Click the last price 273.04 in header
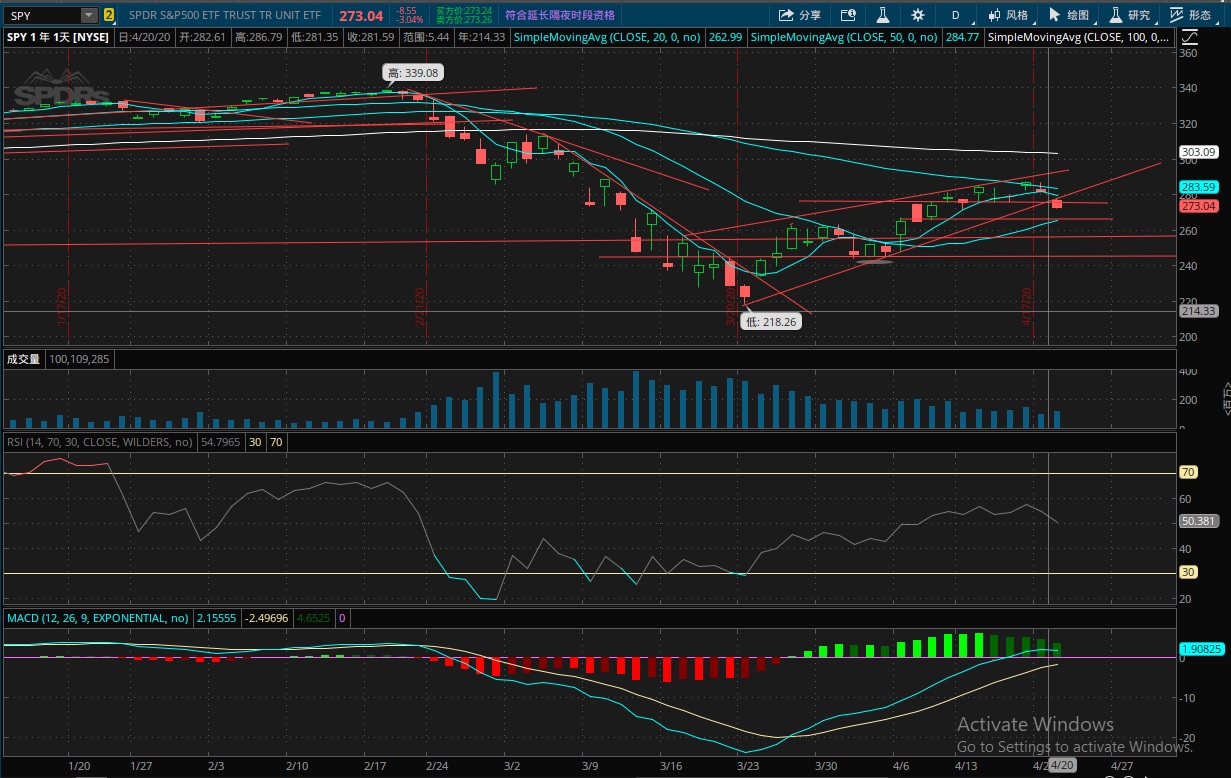This screenshot has height=778, width=1231. (361, 15)
